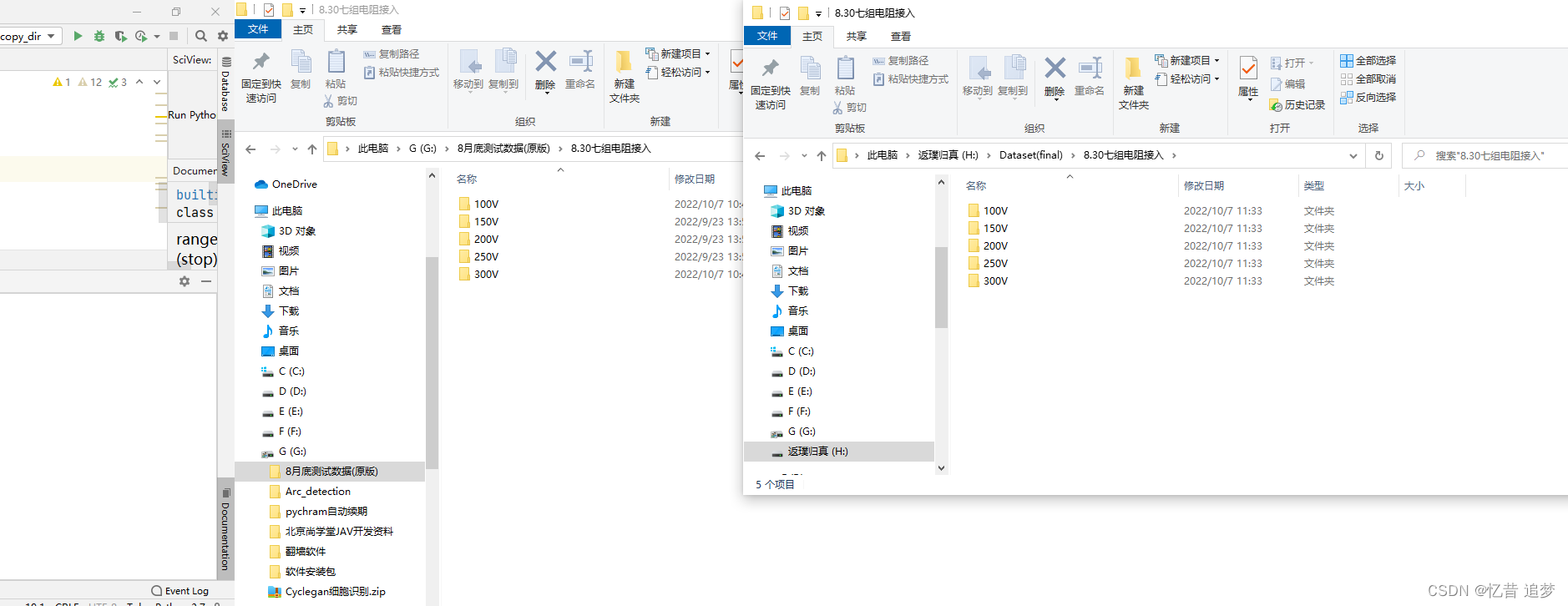
Task: Open the 文件 tab in right Explorer window
Action: click(767, 36)
